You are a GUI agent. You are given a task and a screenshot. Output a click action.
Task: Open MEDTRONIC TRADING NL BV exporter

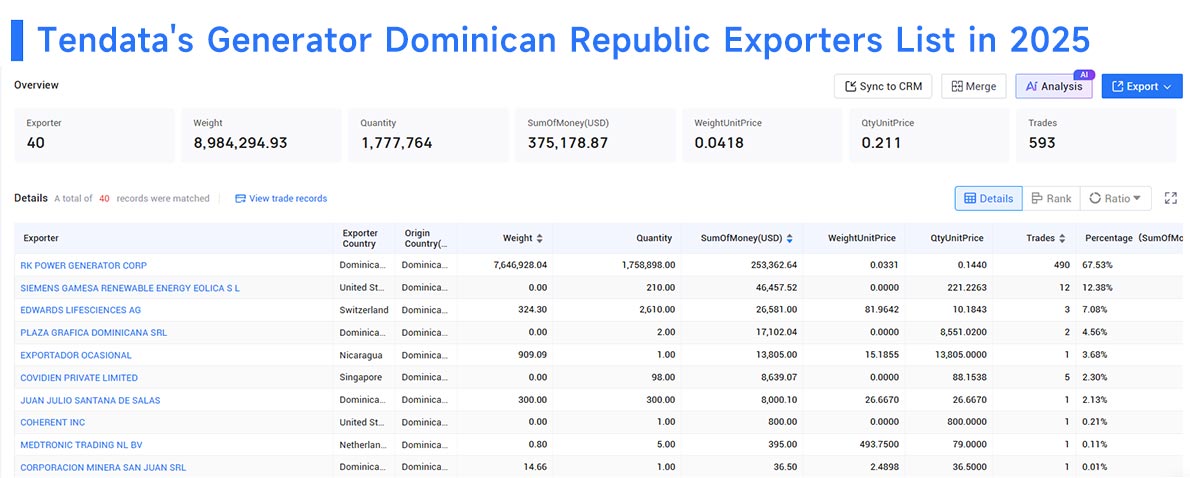coord(81,445)
